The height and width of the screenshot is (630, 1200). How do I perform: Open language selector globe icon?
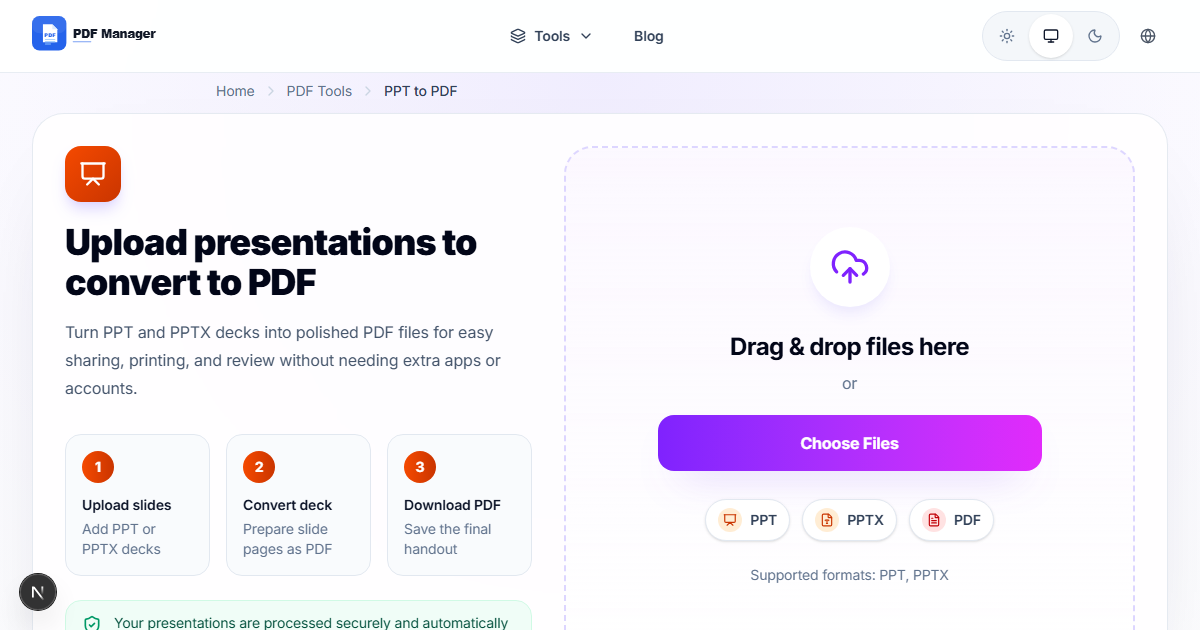(1148, 36)
